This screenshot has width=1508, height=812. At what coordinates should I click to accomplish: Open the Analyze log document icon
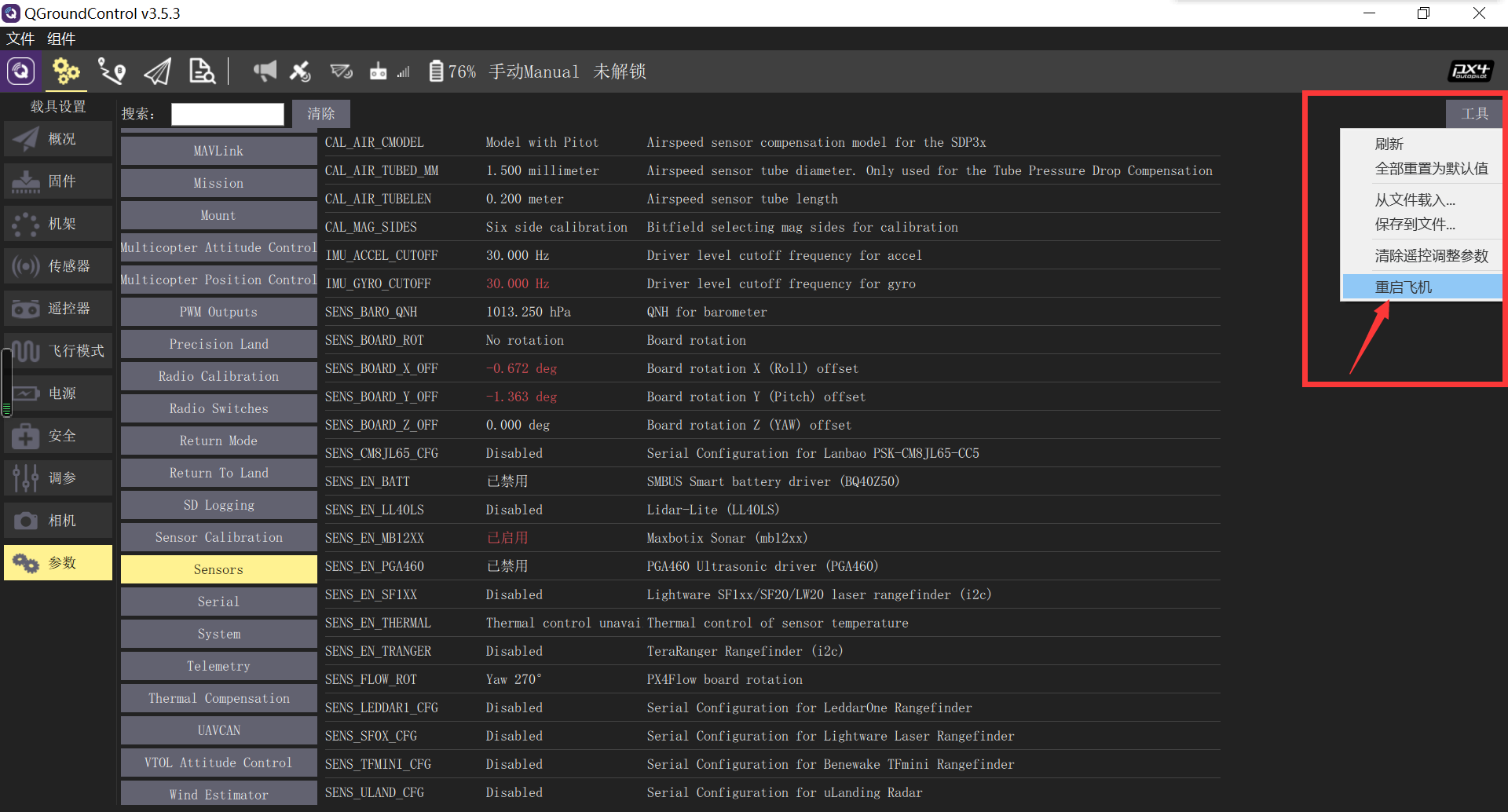tap(202, 71)
